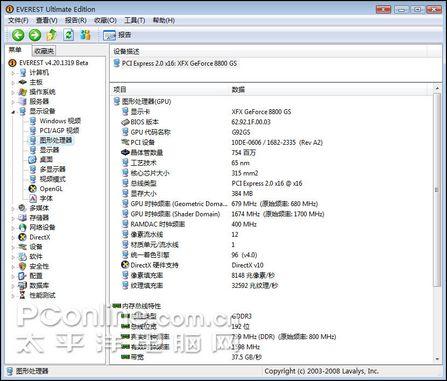The image size is (447, 381).
Task: Expand the 主板 tree node
Action: 13,83
